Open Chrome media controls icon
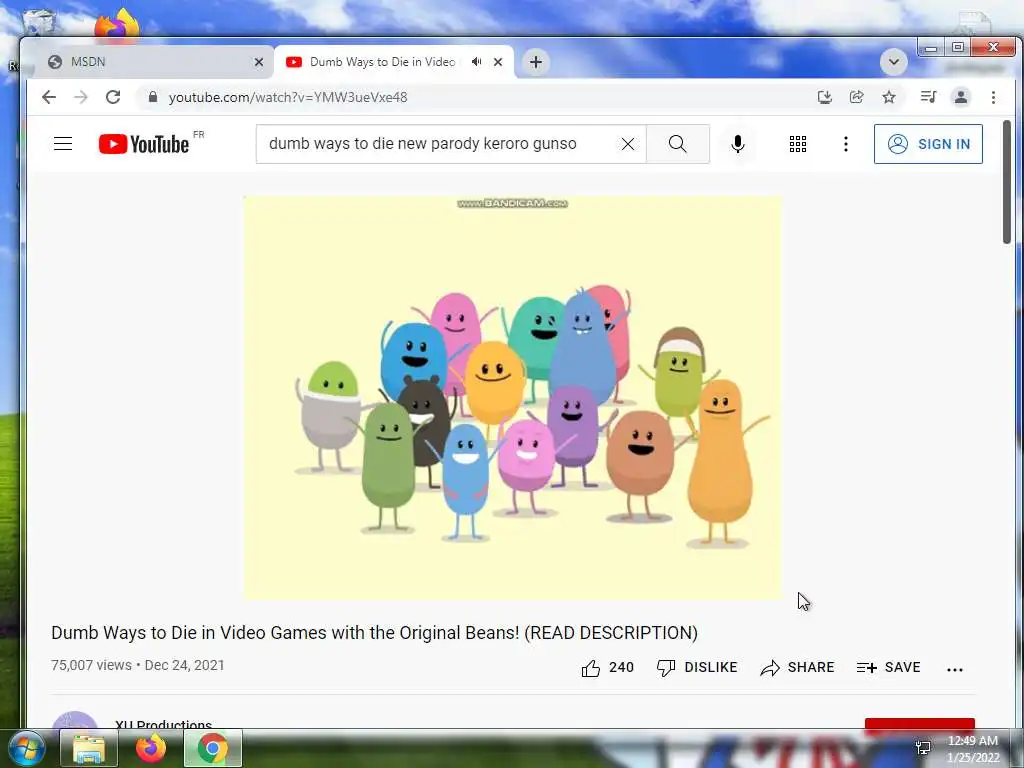The width and height of the screenshot is (1024, 768). [928, 97]
